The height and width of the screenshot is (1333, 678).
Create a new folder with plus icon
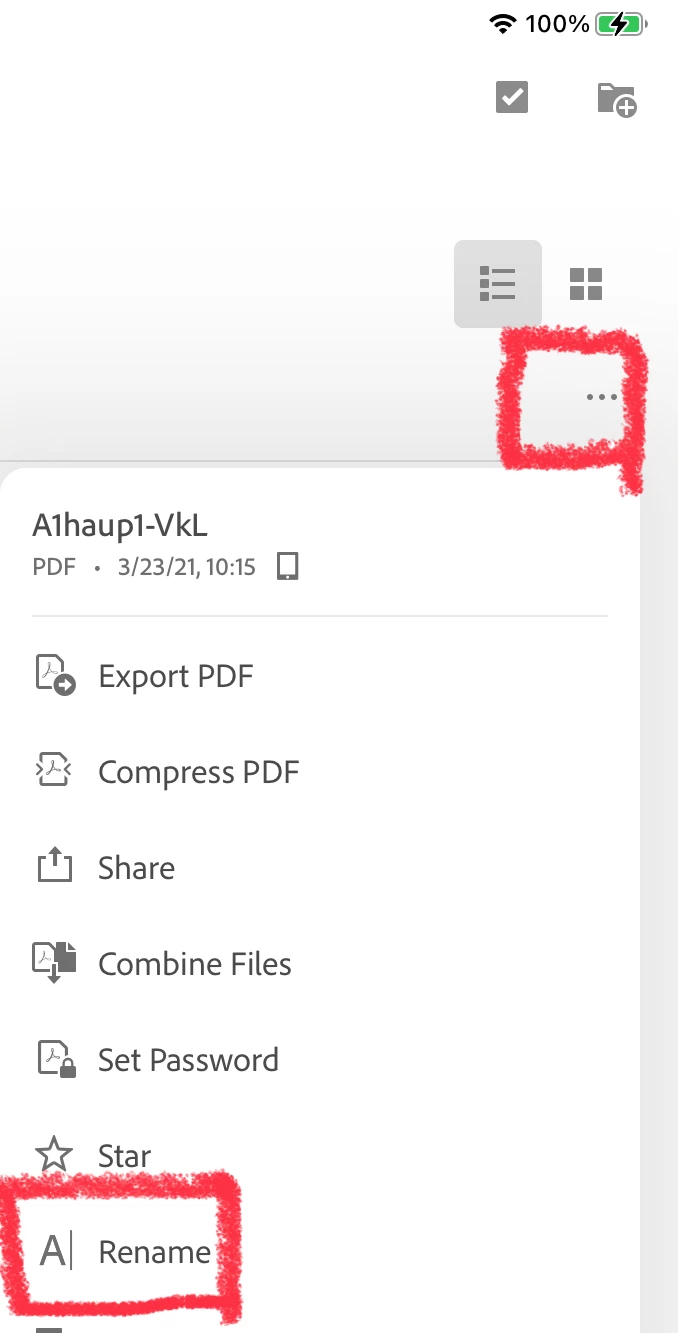pyautogui.click(x=617, y=100)
